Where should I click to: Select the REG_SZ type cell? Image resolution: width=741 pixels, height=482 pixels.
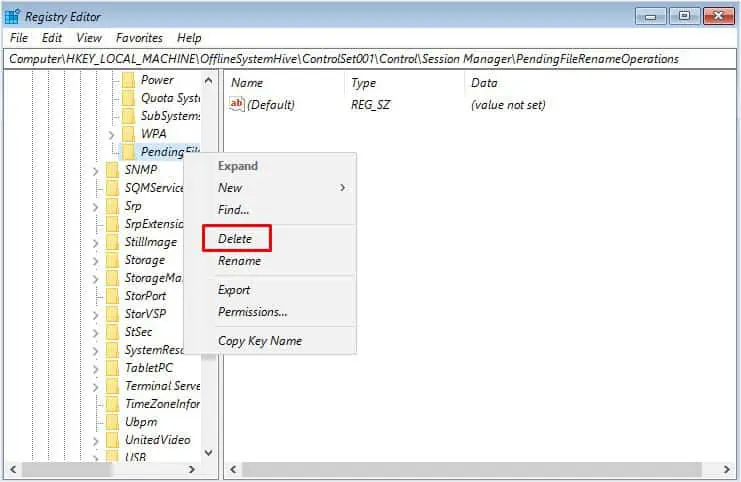pos(370,104)
